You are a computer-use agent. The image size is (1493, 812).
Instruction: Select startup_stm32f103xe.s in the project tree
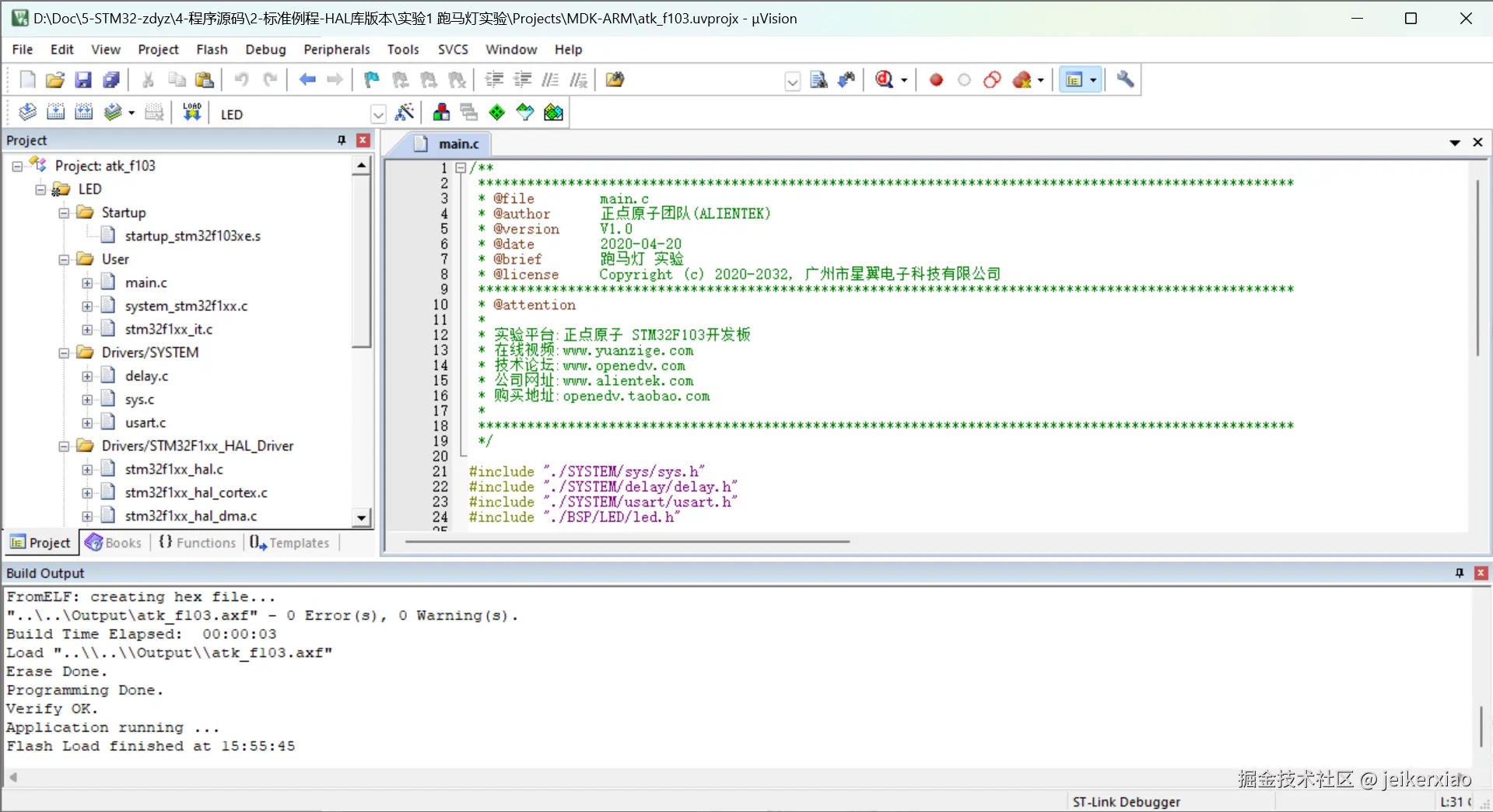coord(192,236)
